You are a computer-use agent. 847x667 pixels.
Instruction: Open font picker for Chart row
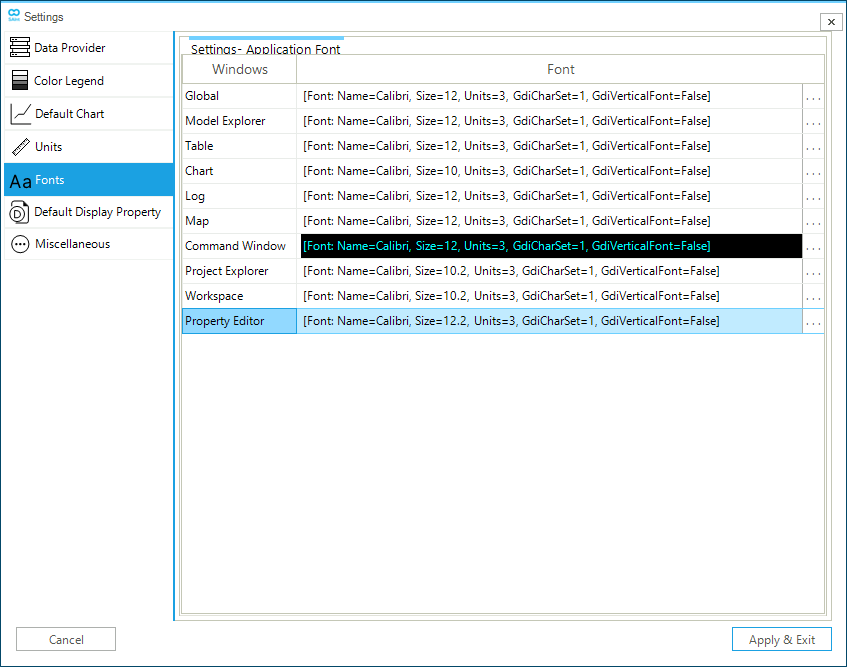pyautogui.click(x=813, y=172)
